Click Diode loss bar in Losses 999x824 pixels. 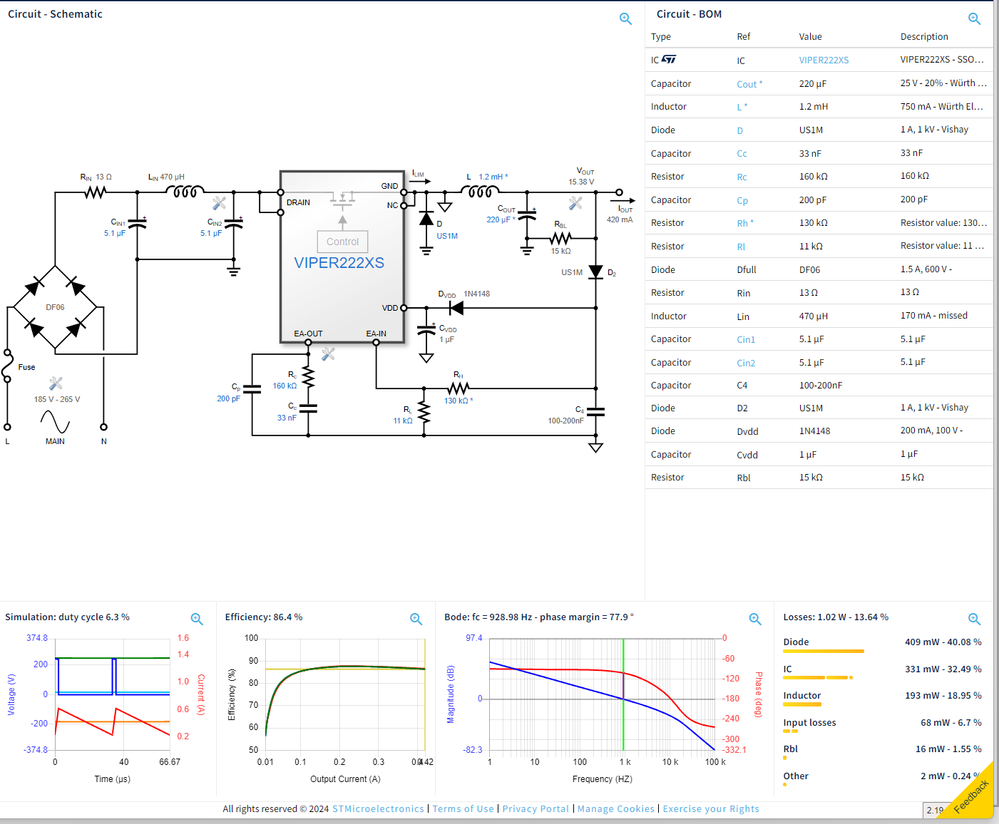tap(823, 651)
